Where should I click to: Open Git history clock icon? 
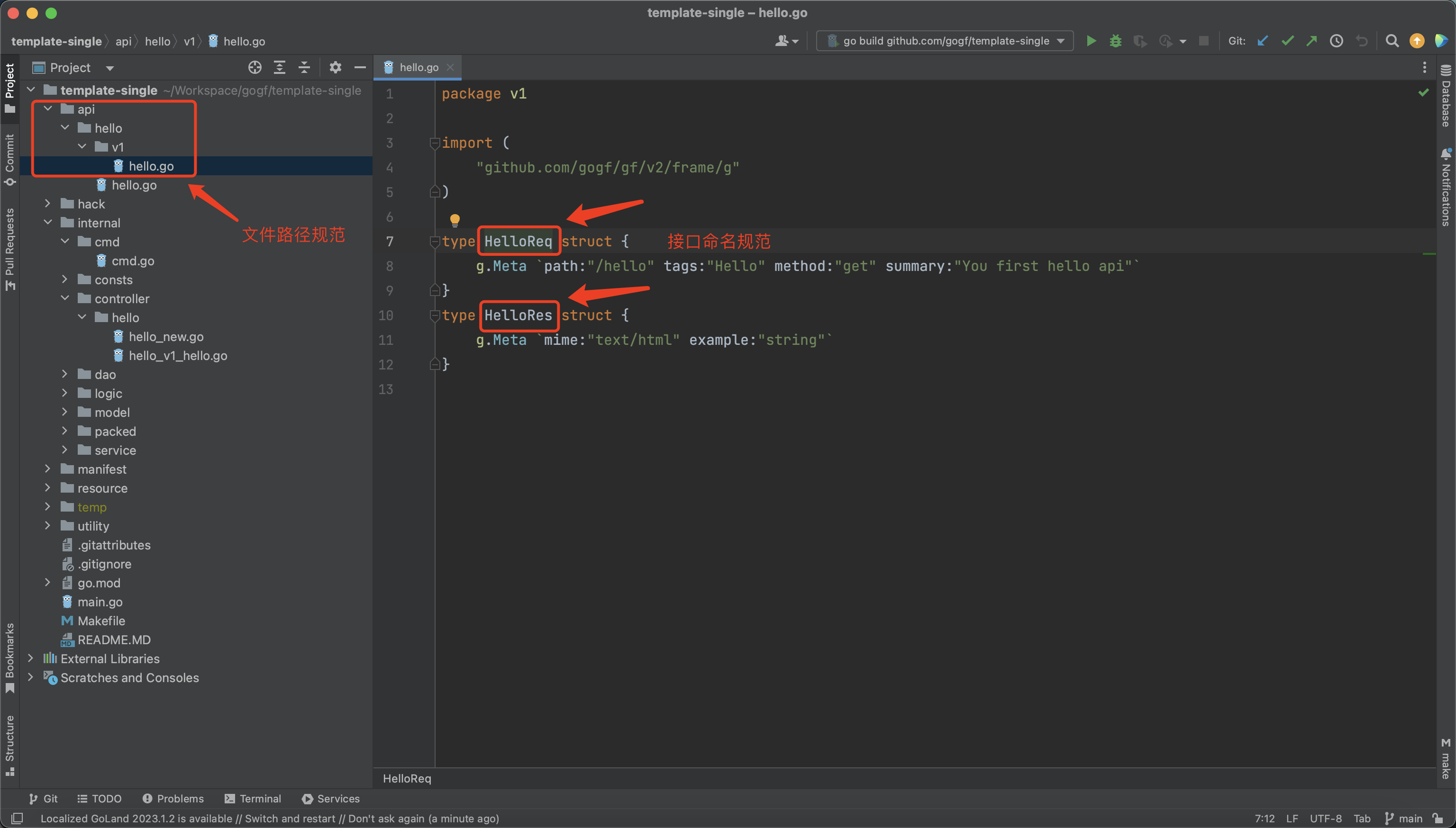(x=1336, y=41)
